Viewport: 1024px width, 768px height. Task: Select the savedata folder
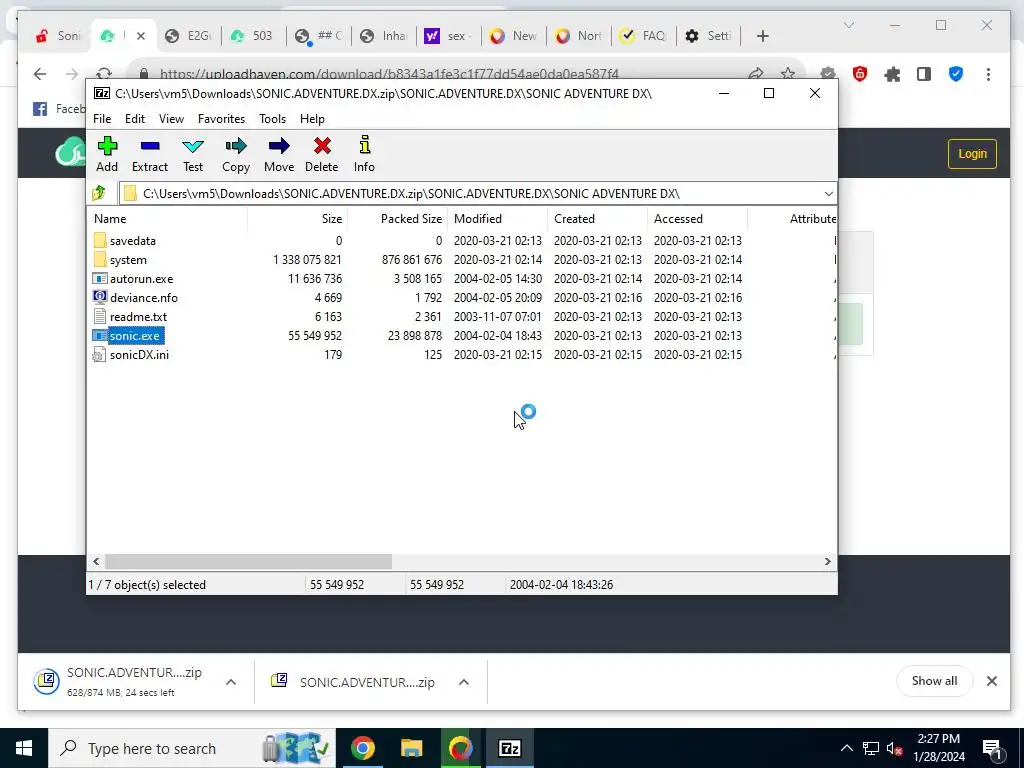[x=133, y=241]
